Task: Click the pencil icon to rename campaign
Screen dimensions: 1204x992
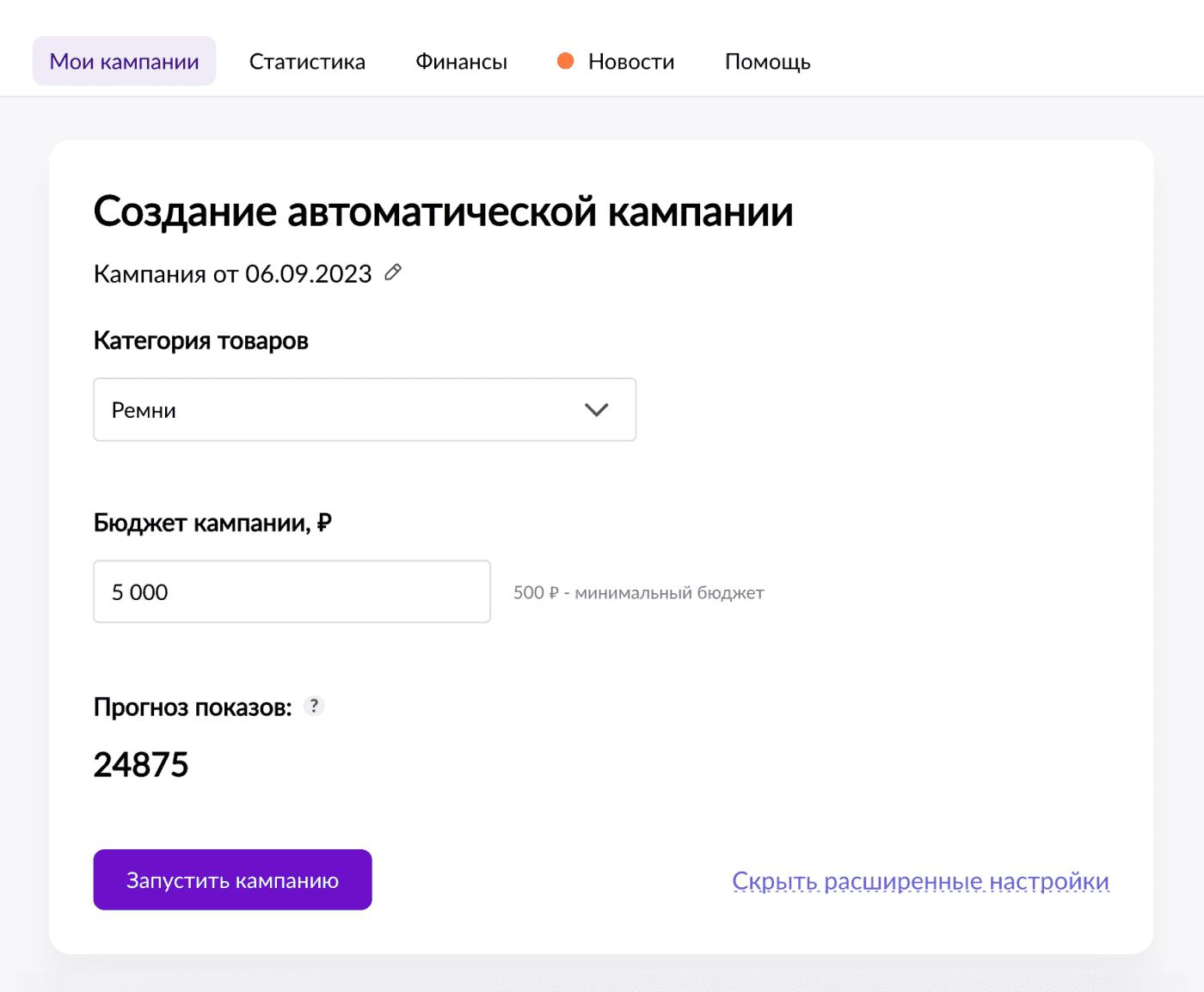Action: click(x=393, y=272)
